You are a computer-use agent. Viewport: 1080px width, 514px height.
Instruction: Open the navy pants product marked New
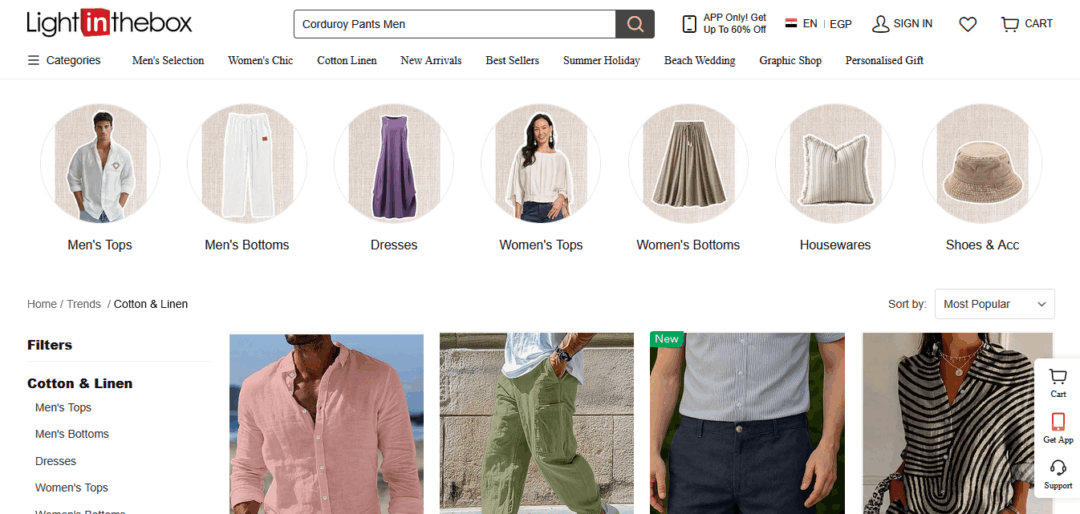747,424
